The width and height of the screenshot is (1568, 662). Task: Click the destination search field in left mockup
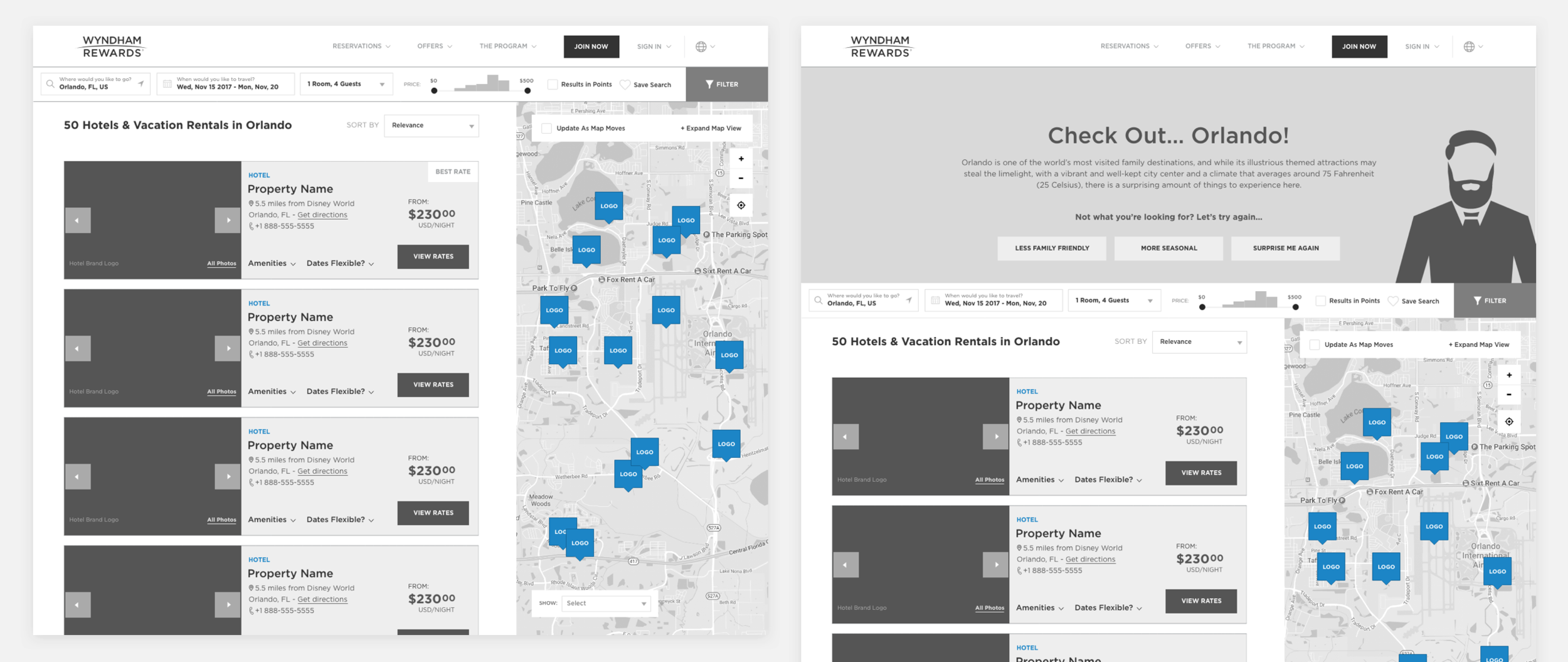(95, 84)
